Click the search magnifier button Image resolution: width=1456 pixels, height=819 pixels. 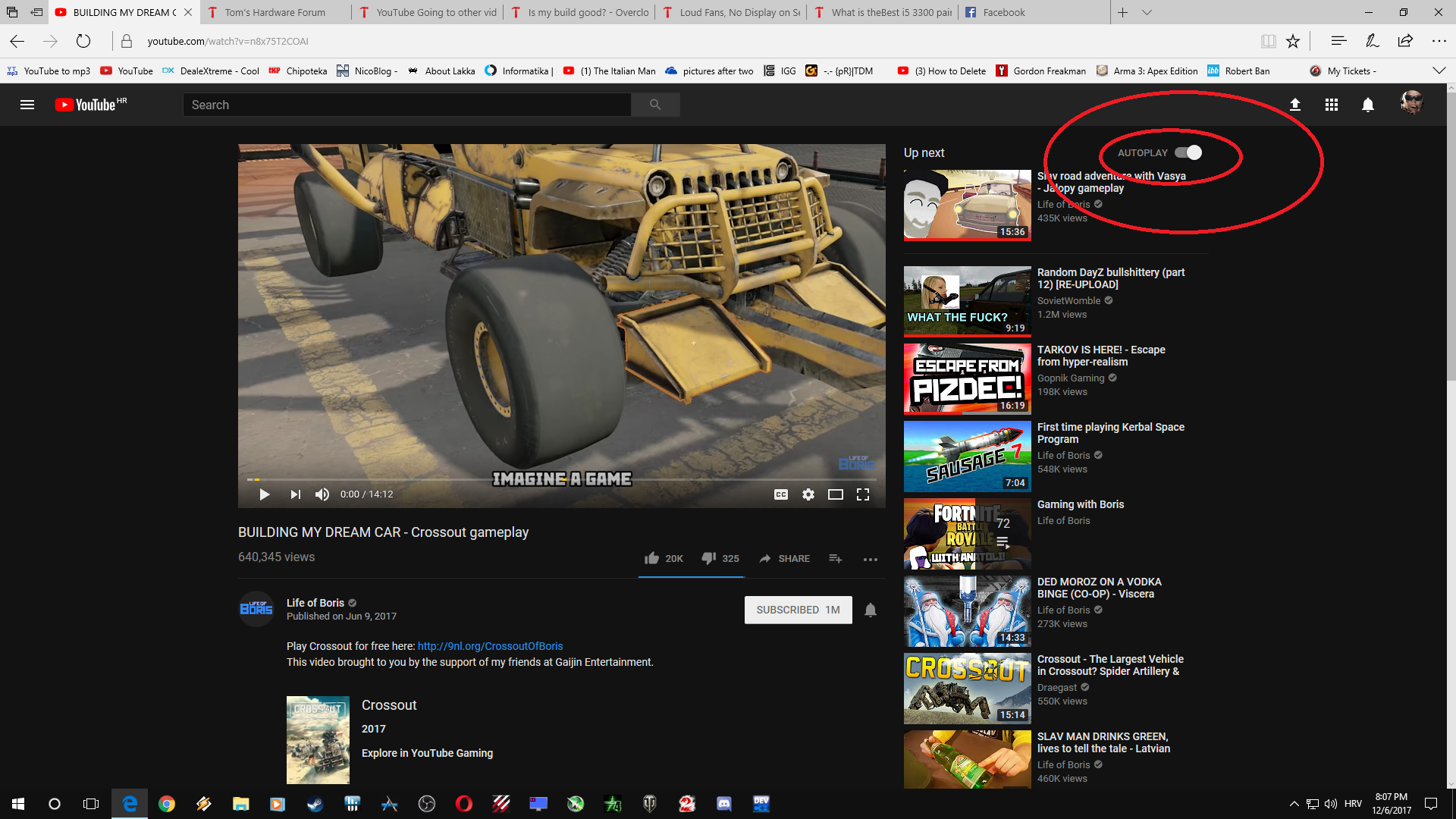point(655,105)
